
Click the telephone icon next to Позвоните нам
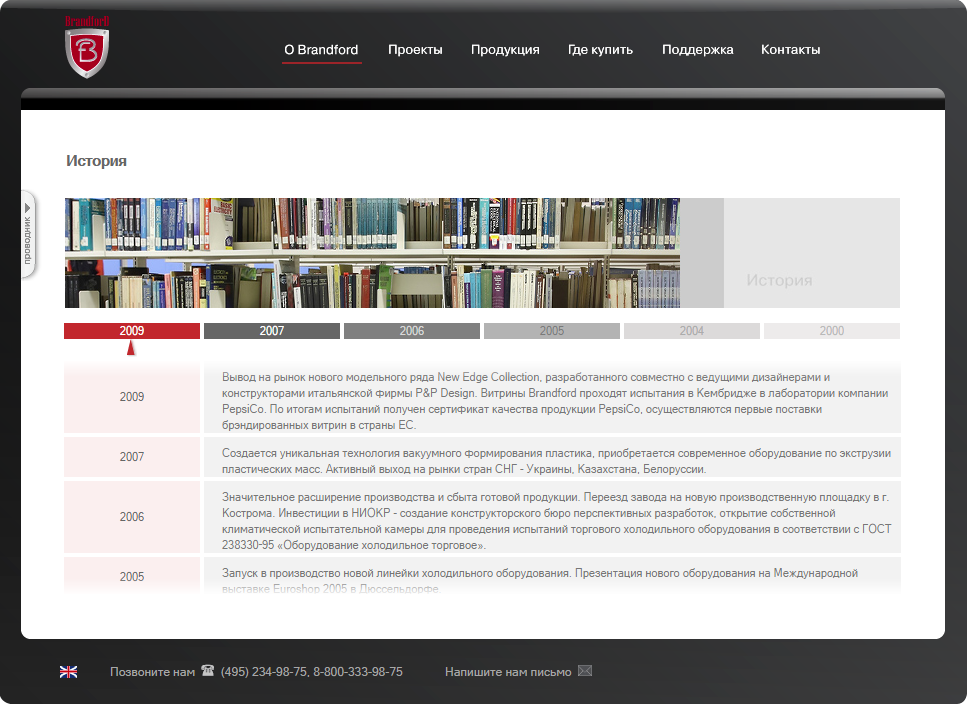208,670
